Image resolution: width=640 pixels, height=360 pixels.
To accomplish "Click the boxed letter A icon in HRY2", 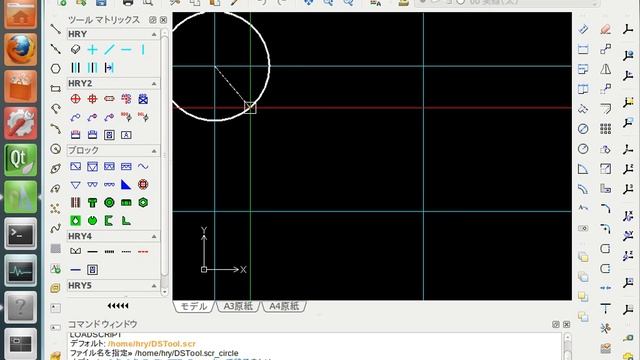I will pos(126,135).
